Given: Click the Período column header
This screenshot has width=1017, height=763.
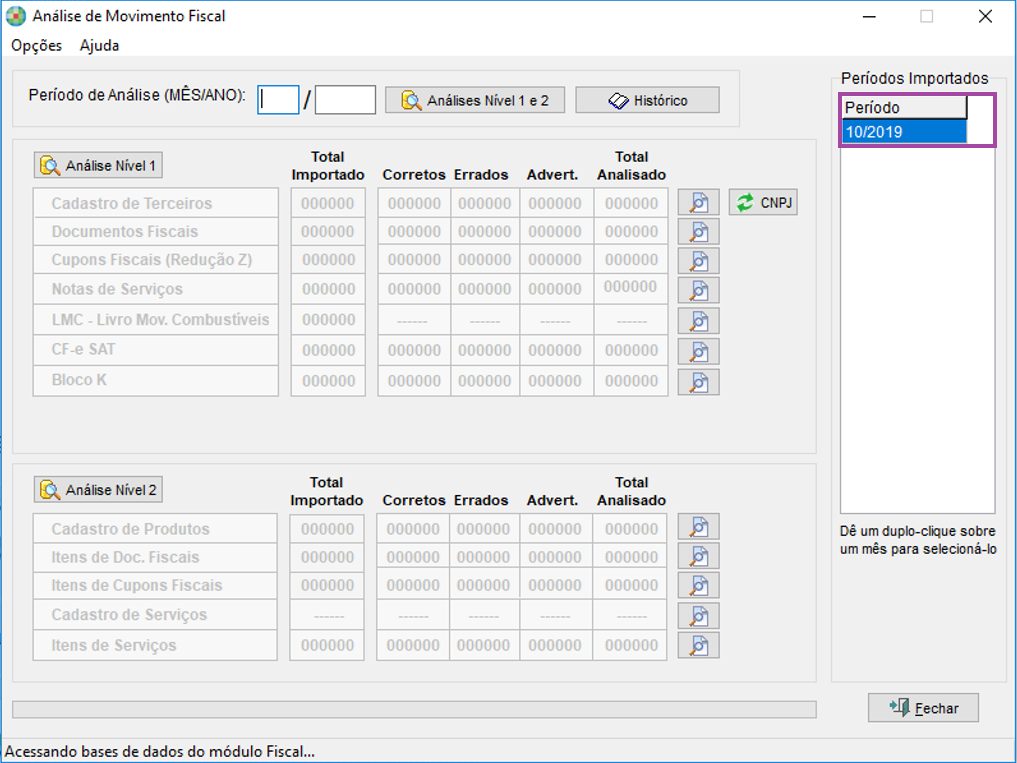Looking at the screenshot, I should click(905, 107).
